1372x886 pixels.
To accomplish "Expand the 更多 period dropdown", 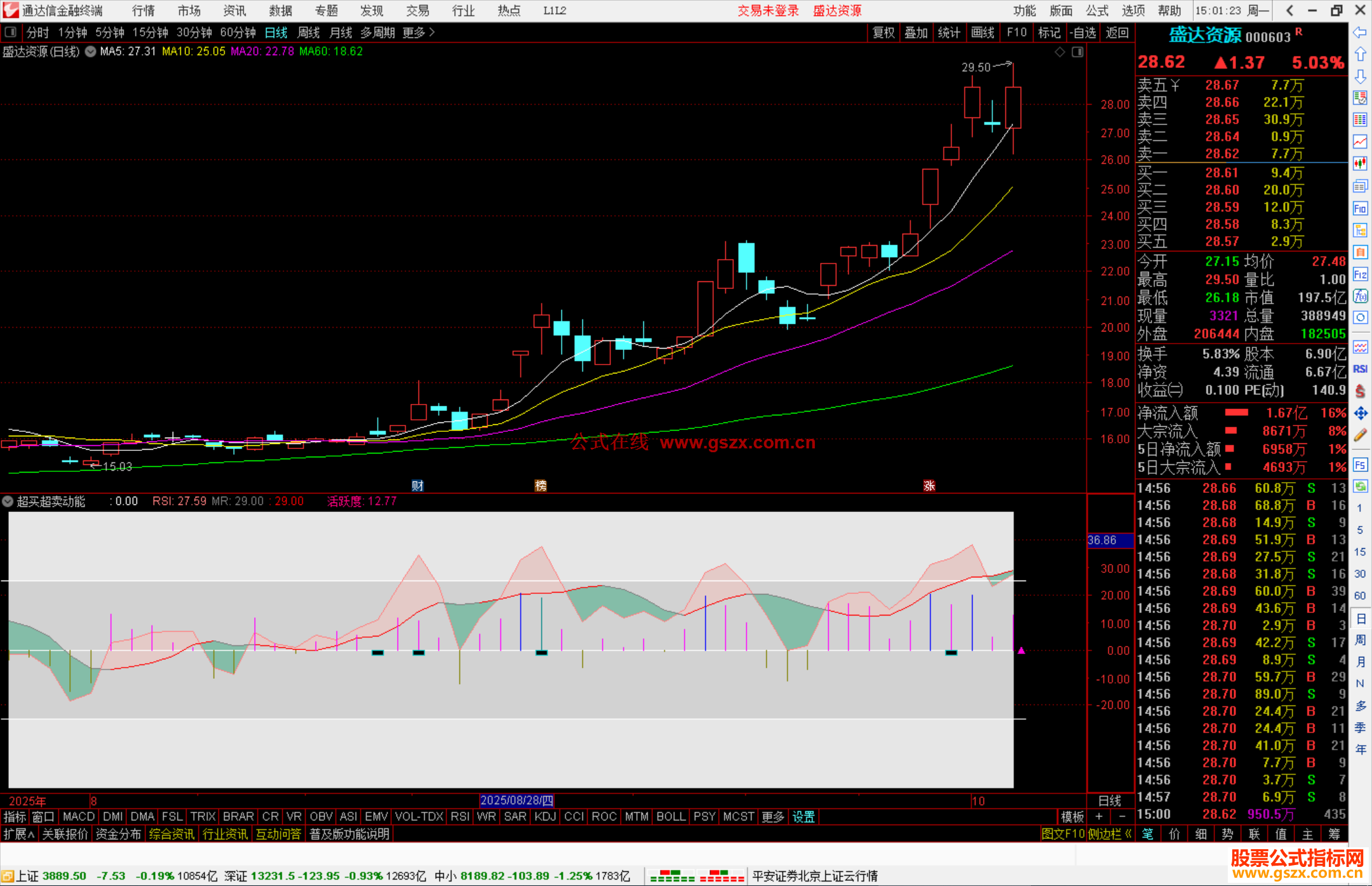I will point(418,32).
